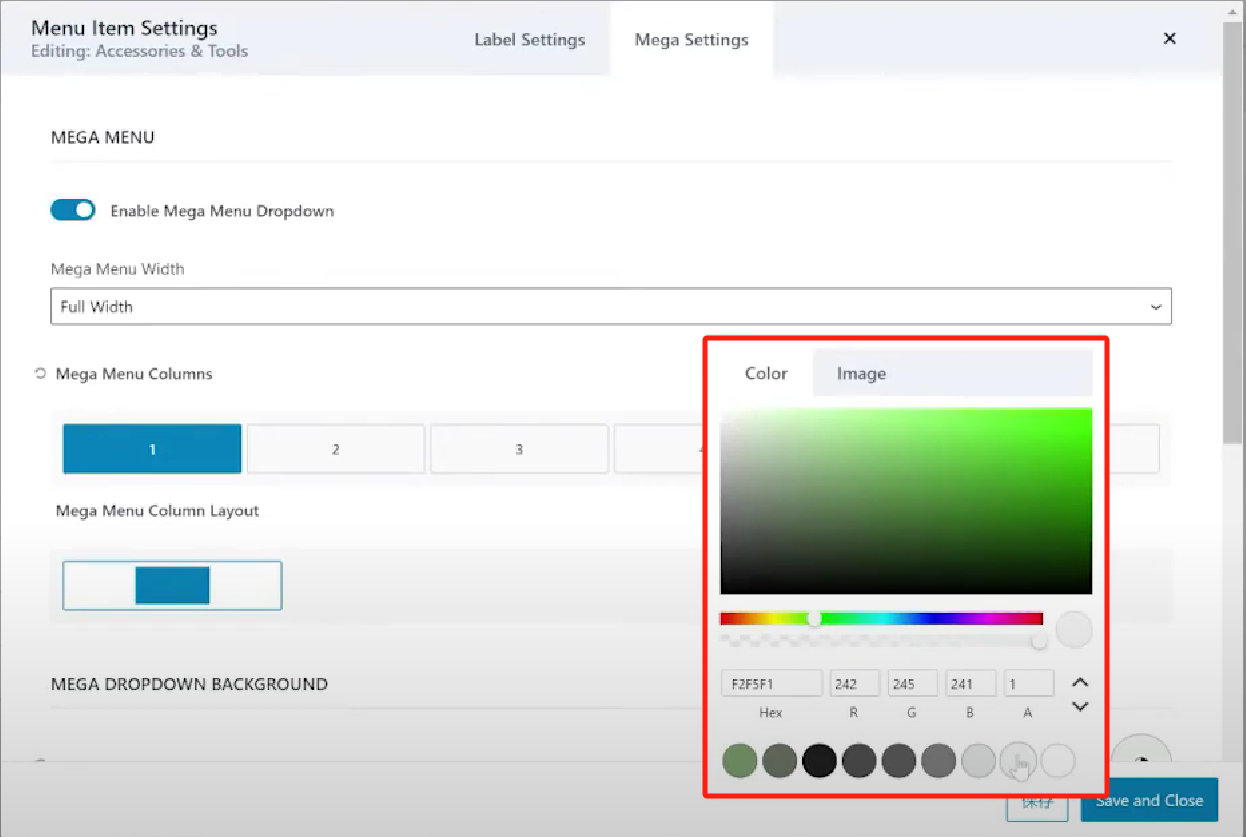Choose 2 mega menu columns
This screenshot has height=837, width=1246.
point(335,449)
